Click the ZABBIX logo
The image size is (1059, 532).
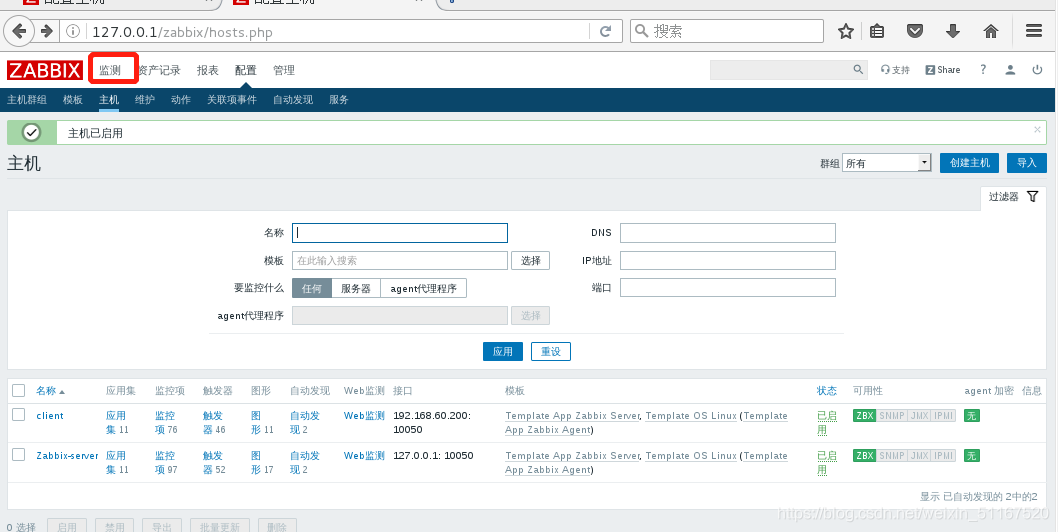click(x=45, y=70)
